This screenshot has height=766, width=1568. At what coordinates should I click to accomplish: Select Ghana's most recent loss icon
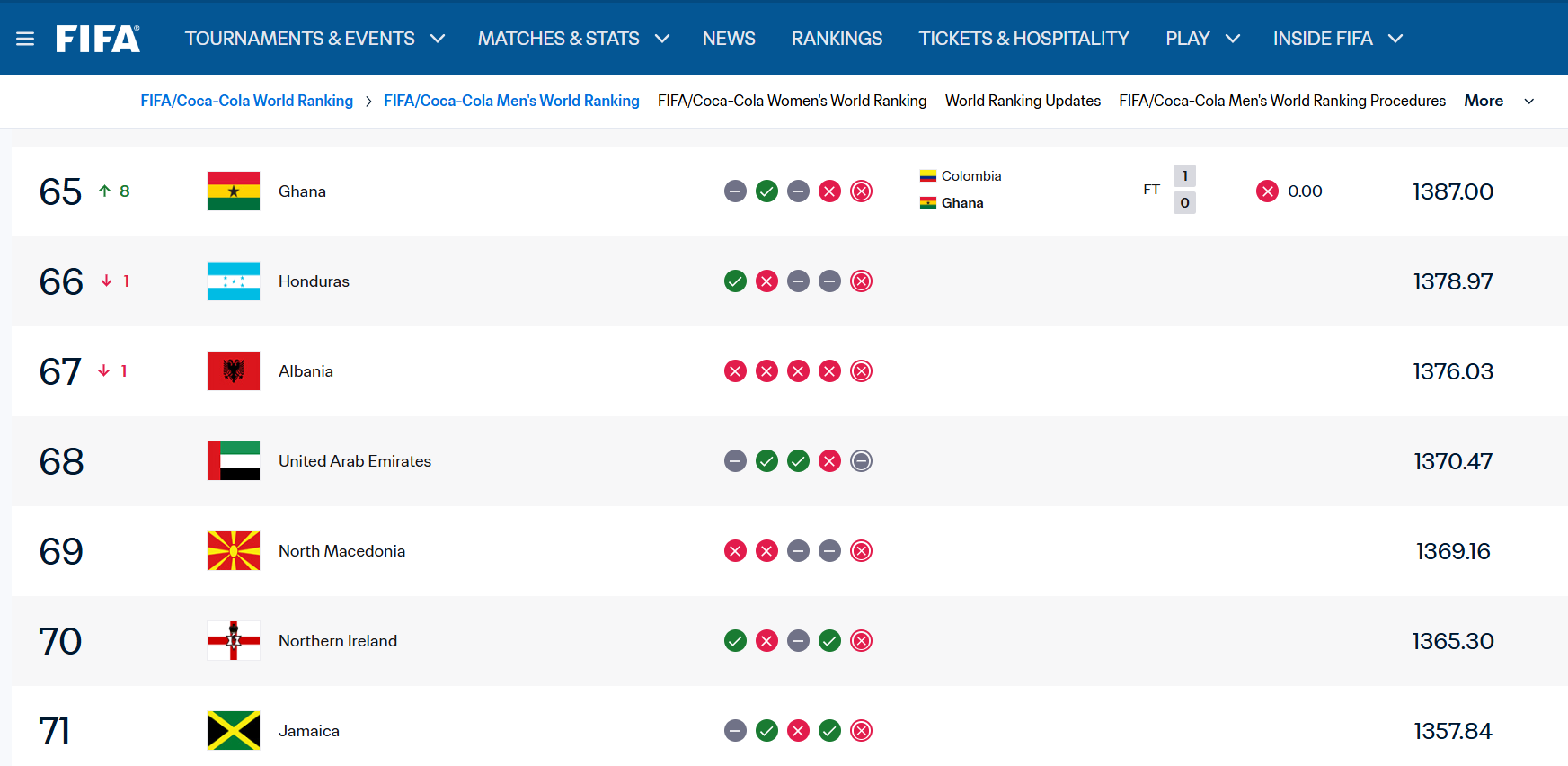point(861,191)
